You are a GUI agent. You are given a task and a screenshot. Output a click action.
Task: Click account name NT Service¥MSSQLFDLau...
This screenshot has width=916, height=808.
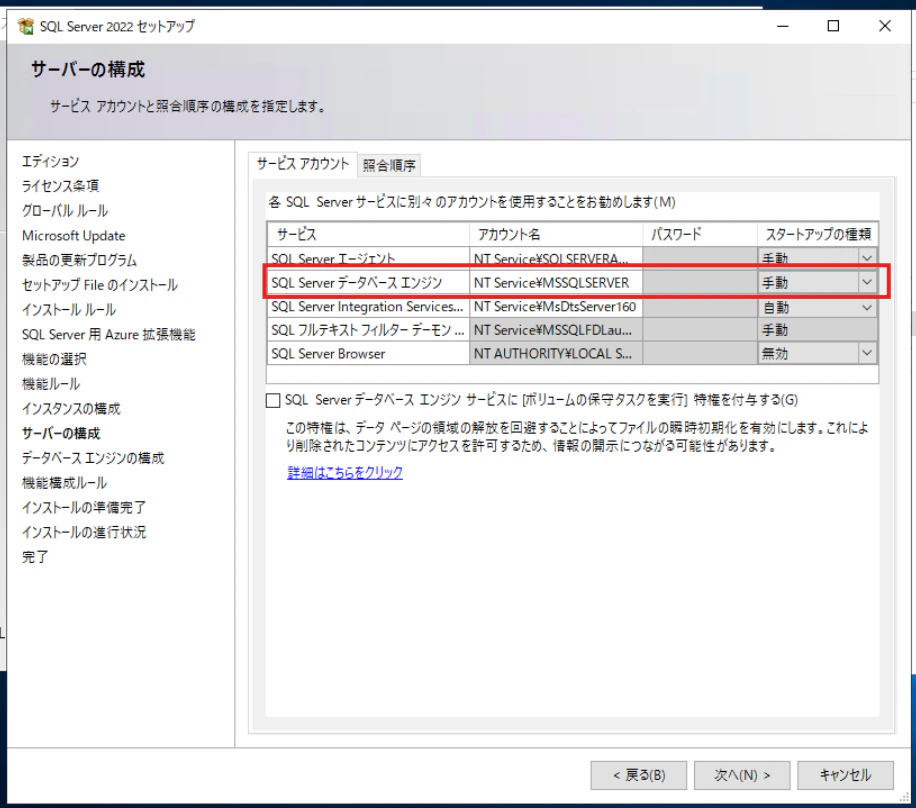(556, 330)
